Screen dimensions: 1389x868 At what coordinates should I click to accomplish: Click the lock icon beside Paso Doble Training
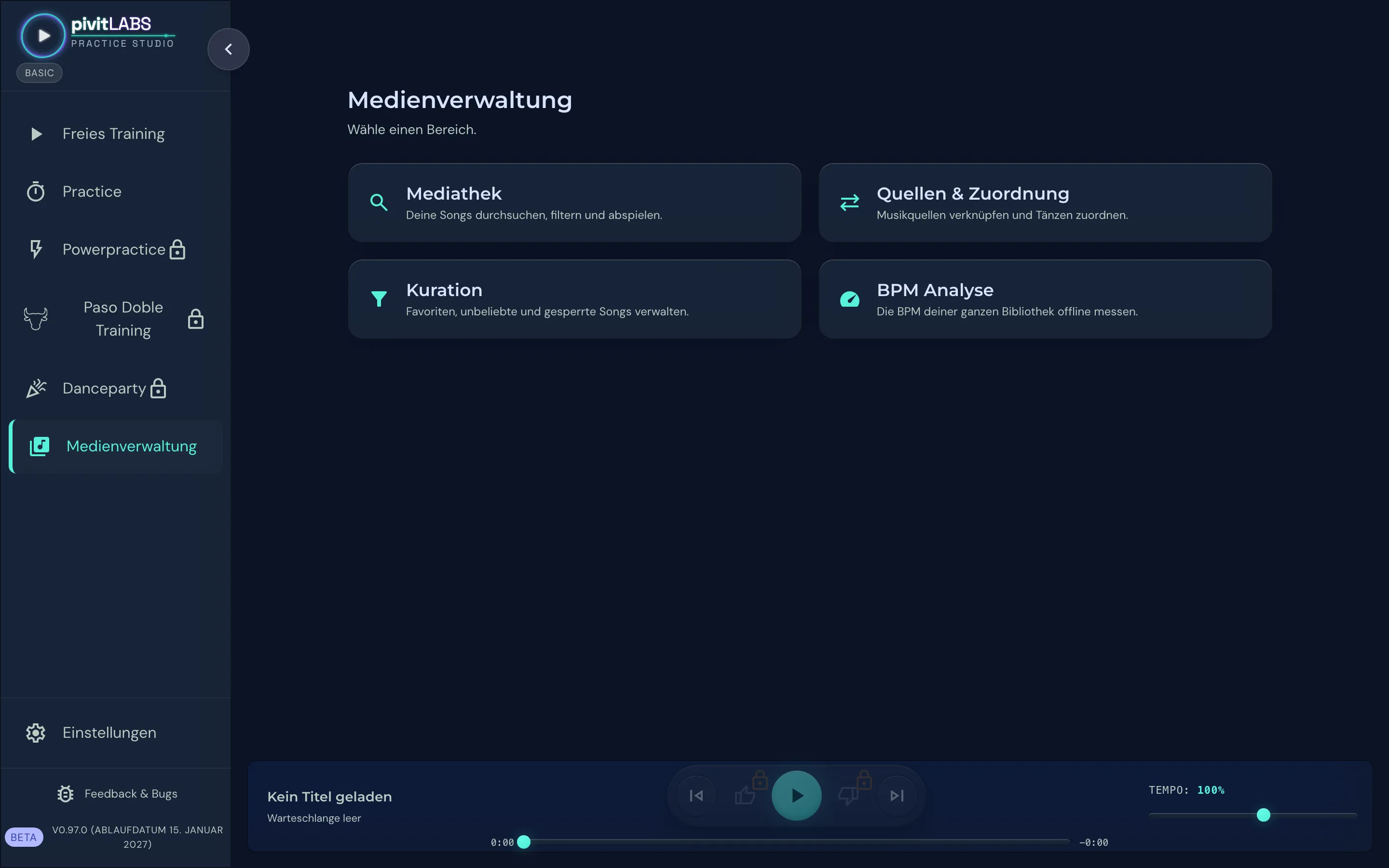(x=196, y=319)
